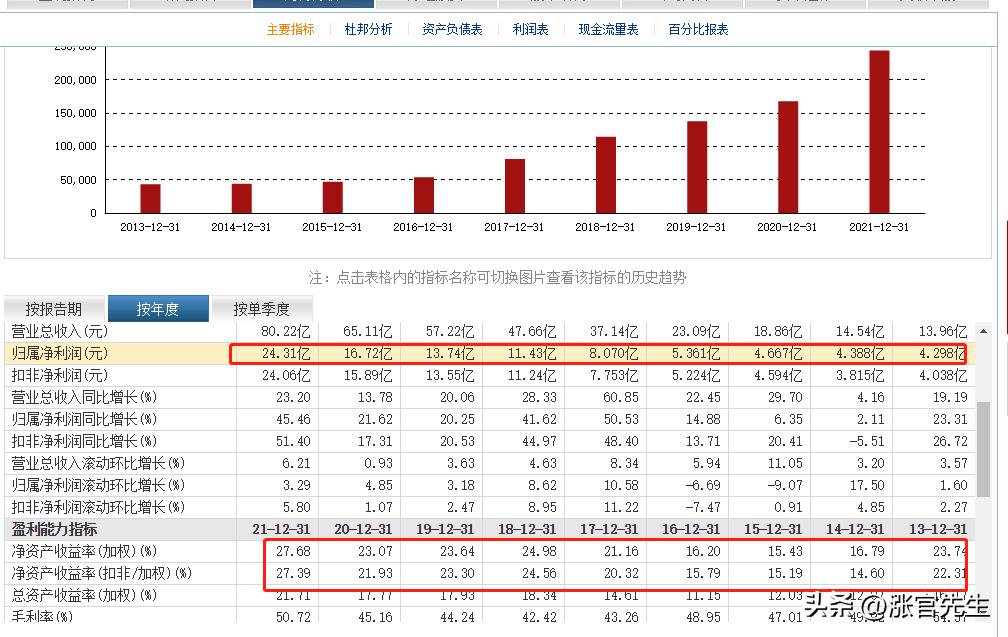Open the 现金流量表 tab

click(x=608, y=30)
